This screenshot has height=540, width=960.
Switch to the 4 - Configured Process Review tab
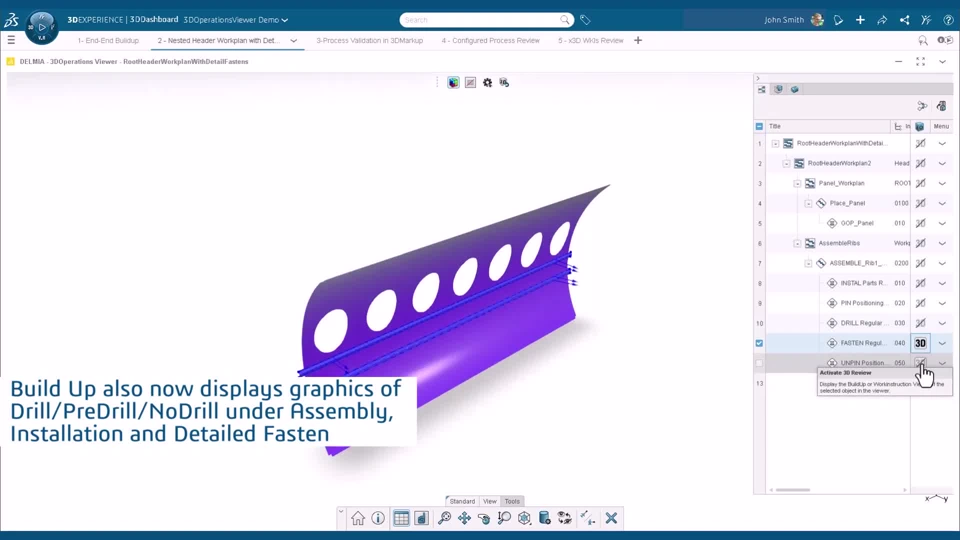click(x=490, y=41)
